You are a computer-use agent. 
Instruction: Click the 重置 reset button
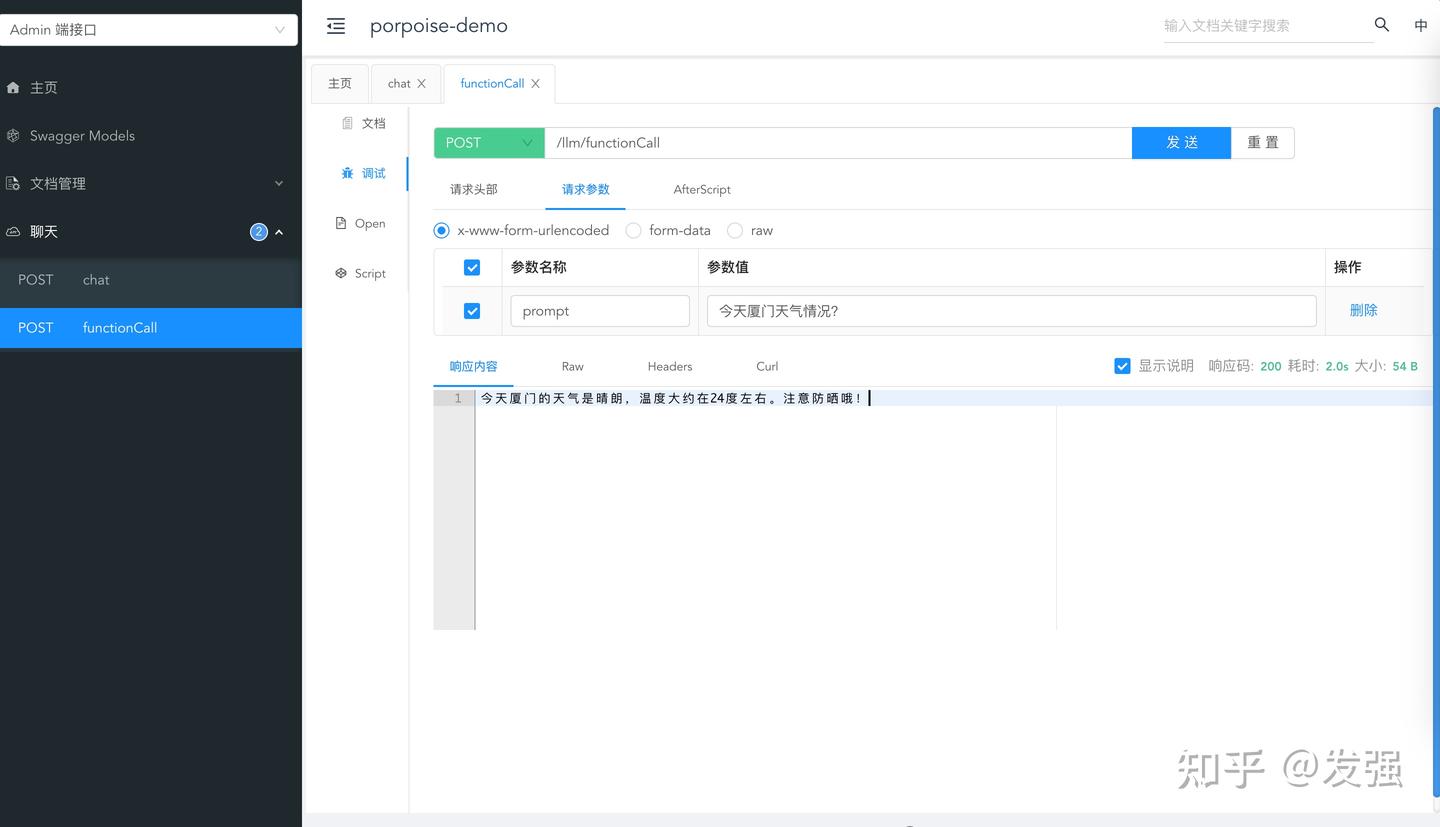coord(1263,143)
